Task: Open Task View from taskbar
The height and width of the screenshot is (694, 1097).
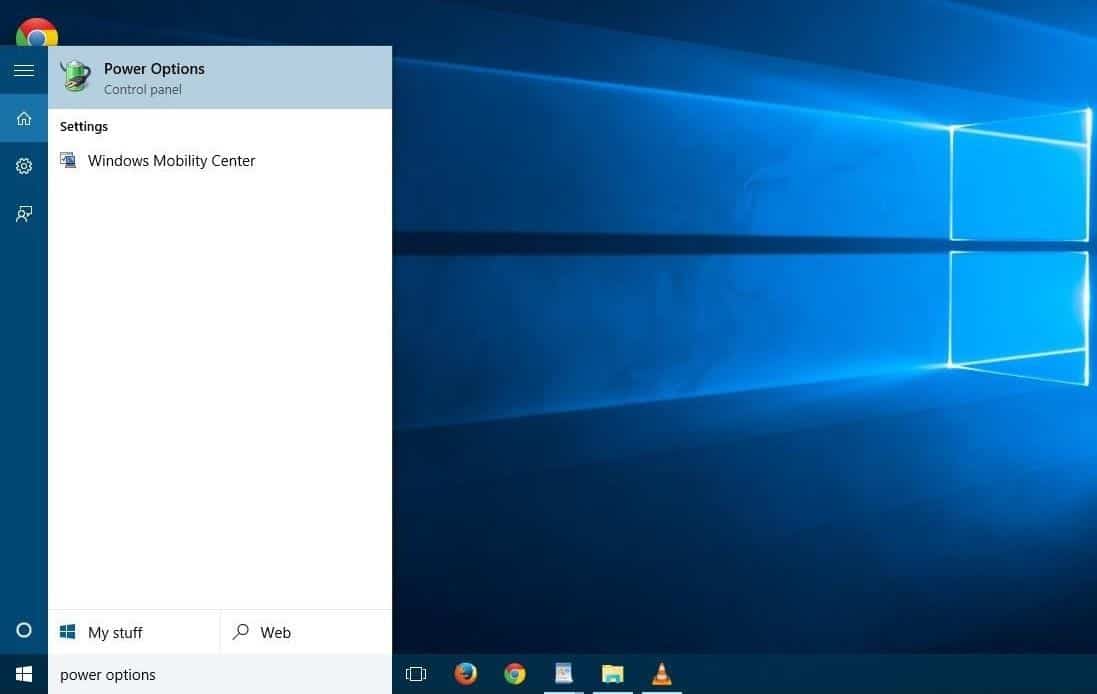Action: click(x=416, y=674)
